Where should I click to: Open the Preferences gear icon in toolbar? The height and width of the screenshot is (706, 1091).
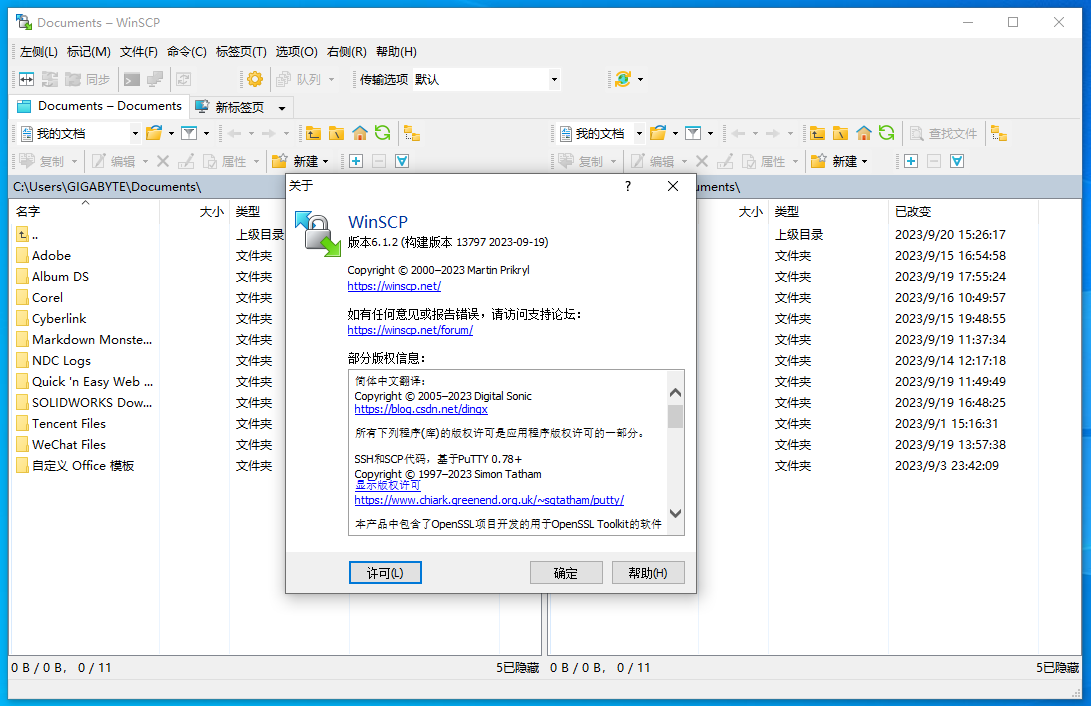click(x=255, y=80)
